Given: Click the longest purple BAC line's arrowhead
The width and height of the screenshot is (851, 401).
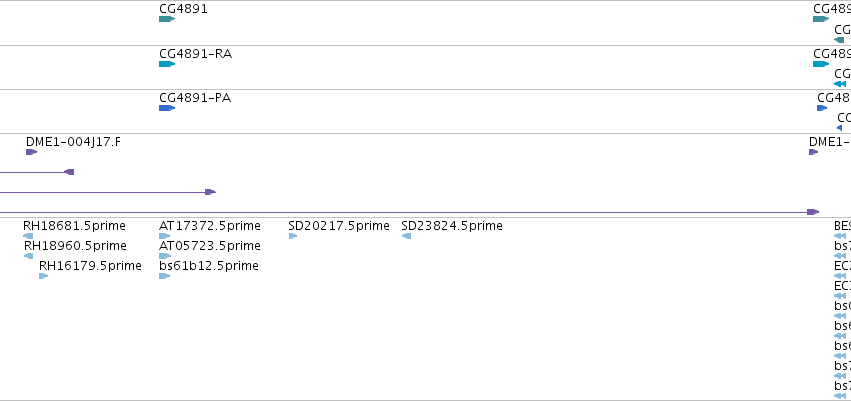Looking at the screenshot, I should pyautogui.click(x=812, y=212).
